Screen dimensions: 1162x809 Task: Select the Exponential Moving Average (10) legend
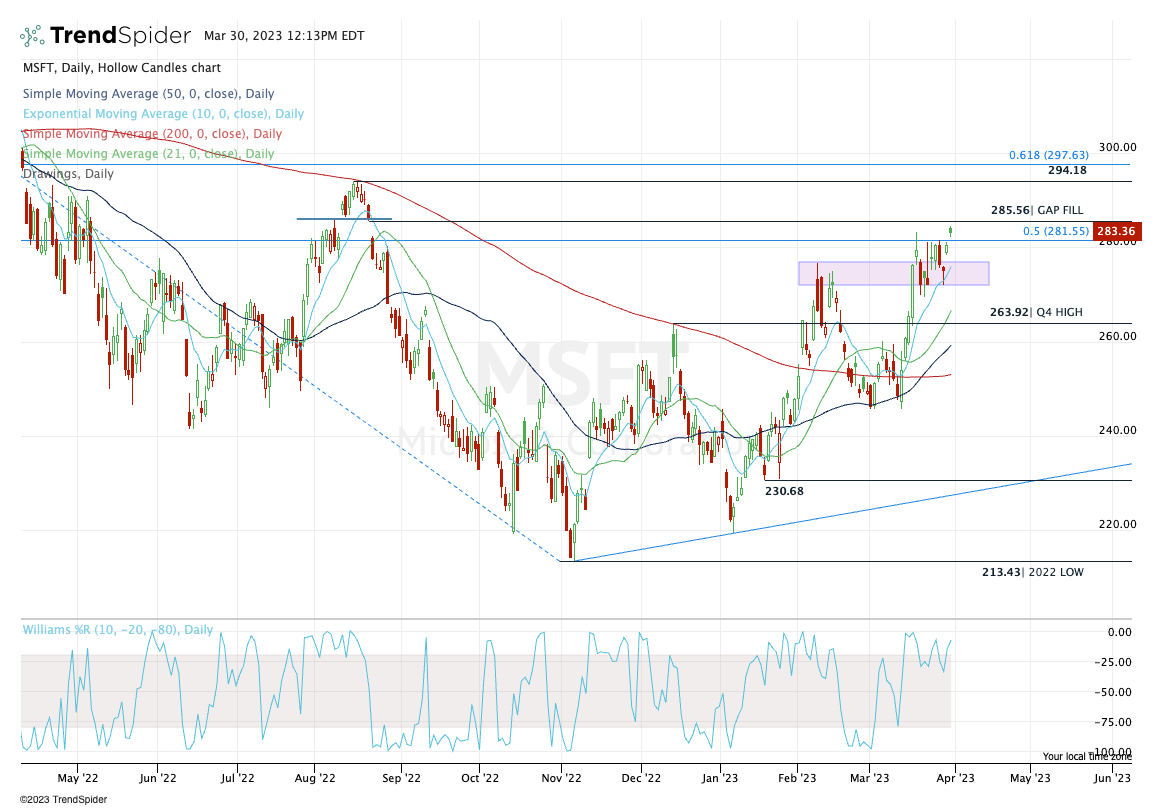(x=163, y=113)
